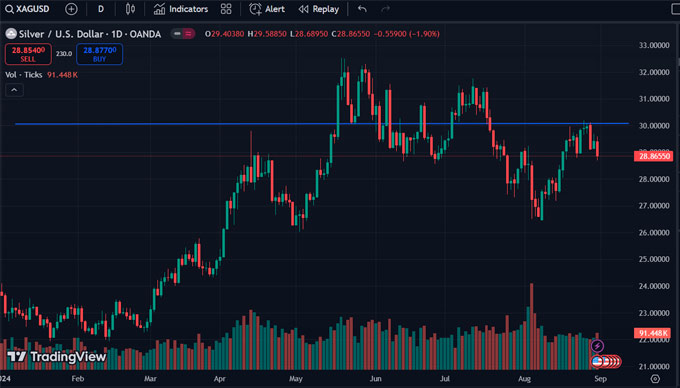This screenshot has width=680, height=388.
Task: Add a symbol to compare with plus icon
Action: 71,9
